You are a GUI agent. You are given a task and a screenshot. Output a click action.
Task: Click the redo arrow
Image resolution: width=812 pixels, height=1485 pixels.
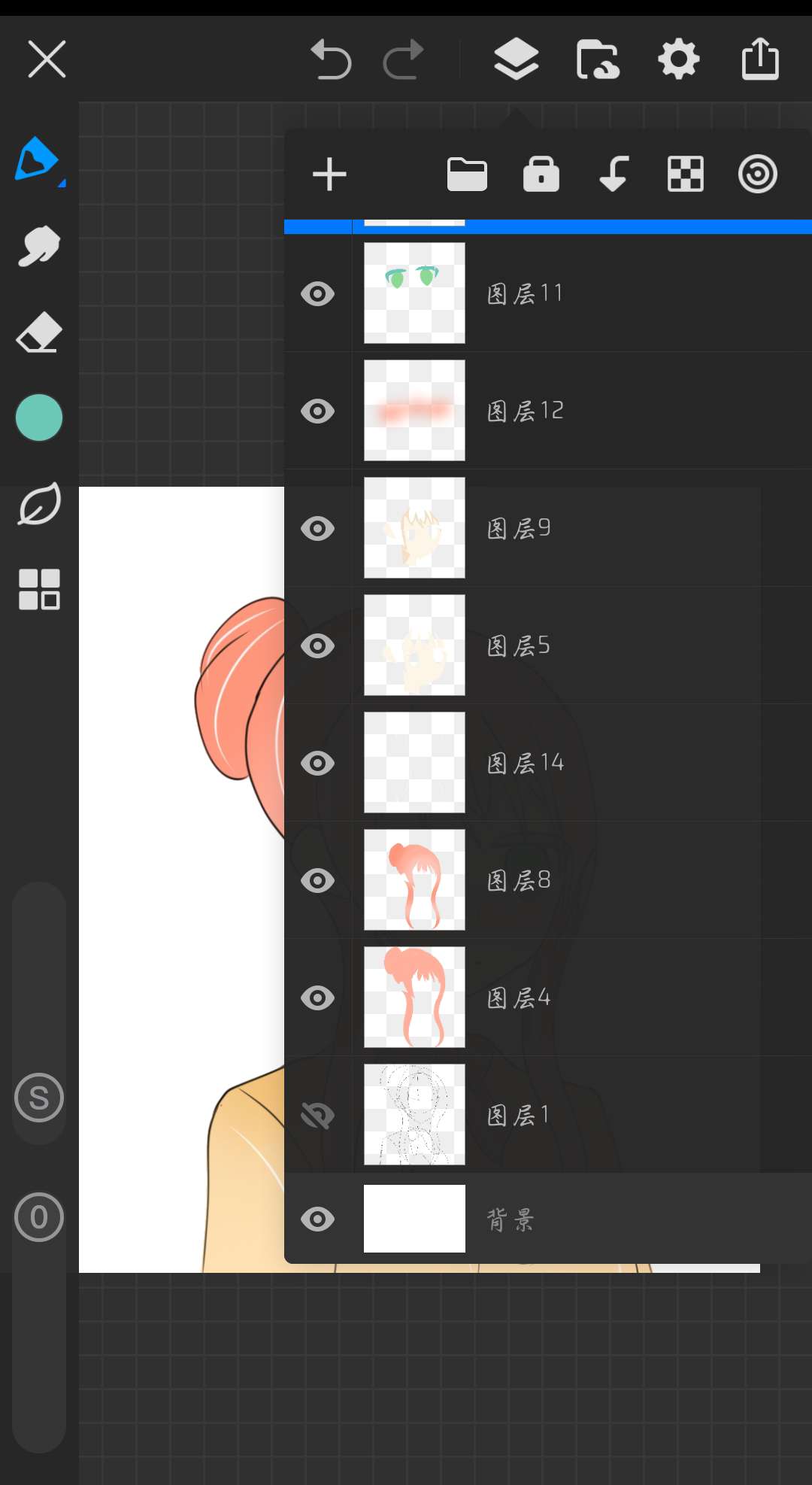tap(404, 59)
